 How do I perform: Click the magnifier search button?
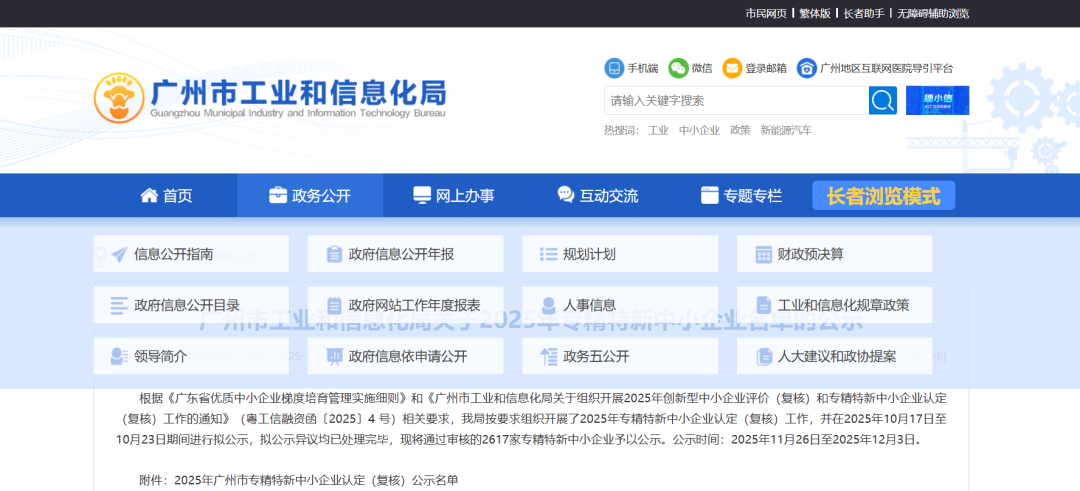point(882,101)
